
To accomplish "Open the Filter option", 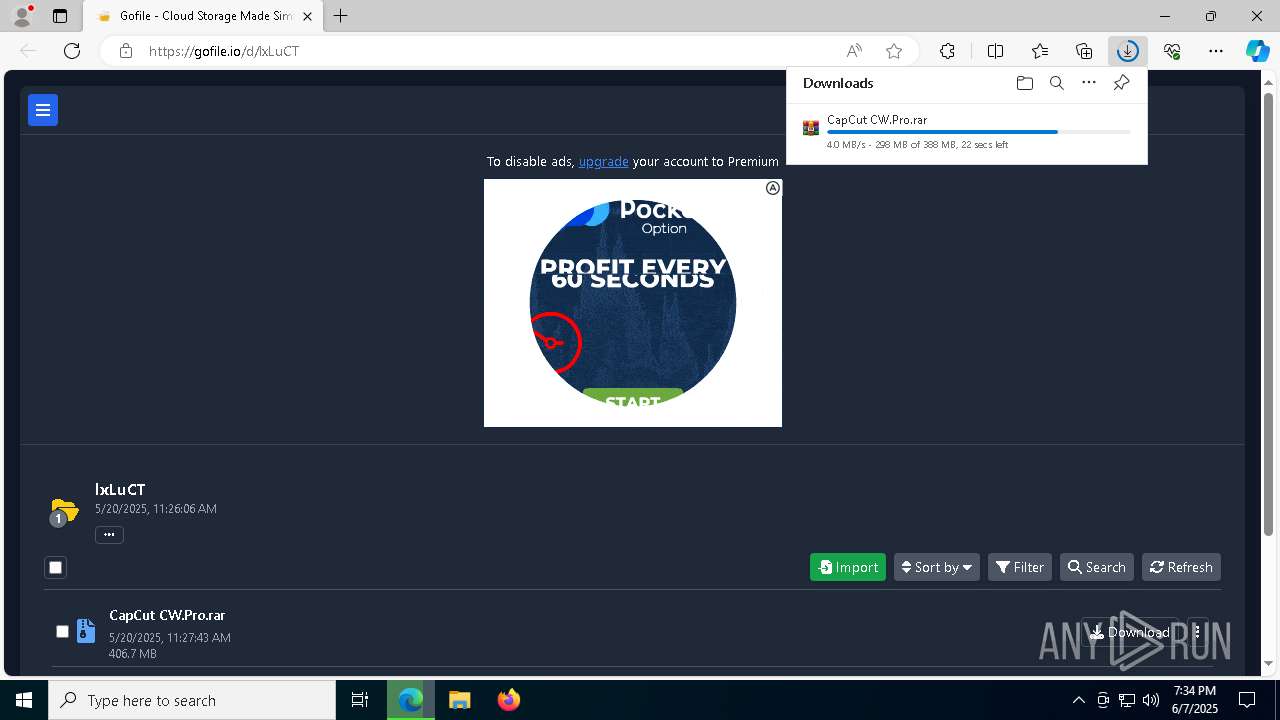I will click(1020, 567).
